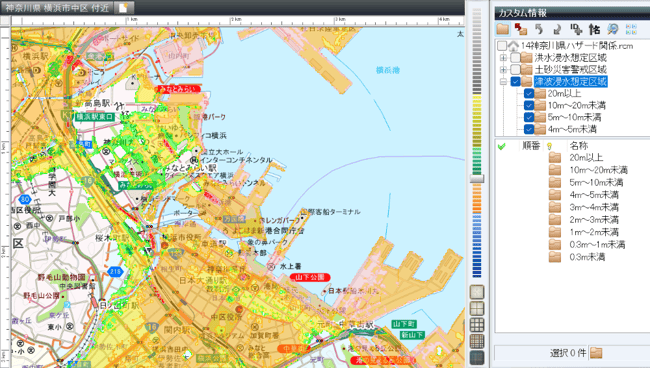650x368 pixels.
Task: Click the 横浜駅東口 green label on the map
Action: (x=95, y=117)
